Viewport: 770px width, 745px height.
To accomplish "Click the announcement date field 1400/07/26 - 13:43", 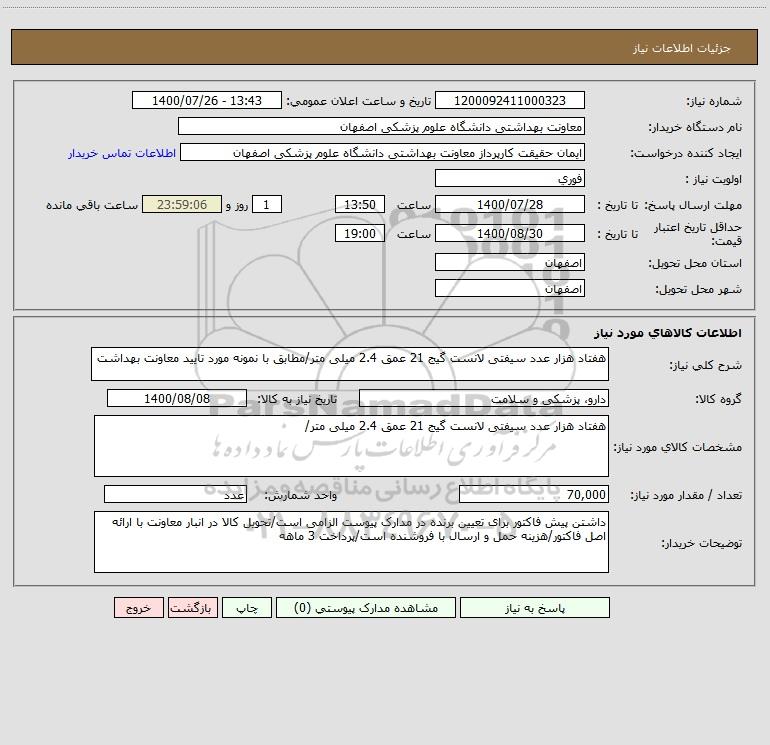I will pyautogui.click(x=207, y=100).
